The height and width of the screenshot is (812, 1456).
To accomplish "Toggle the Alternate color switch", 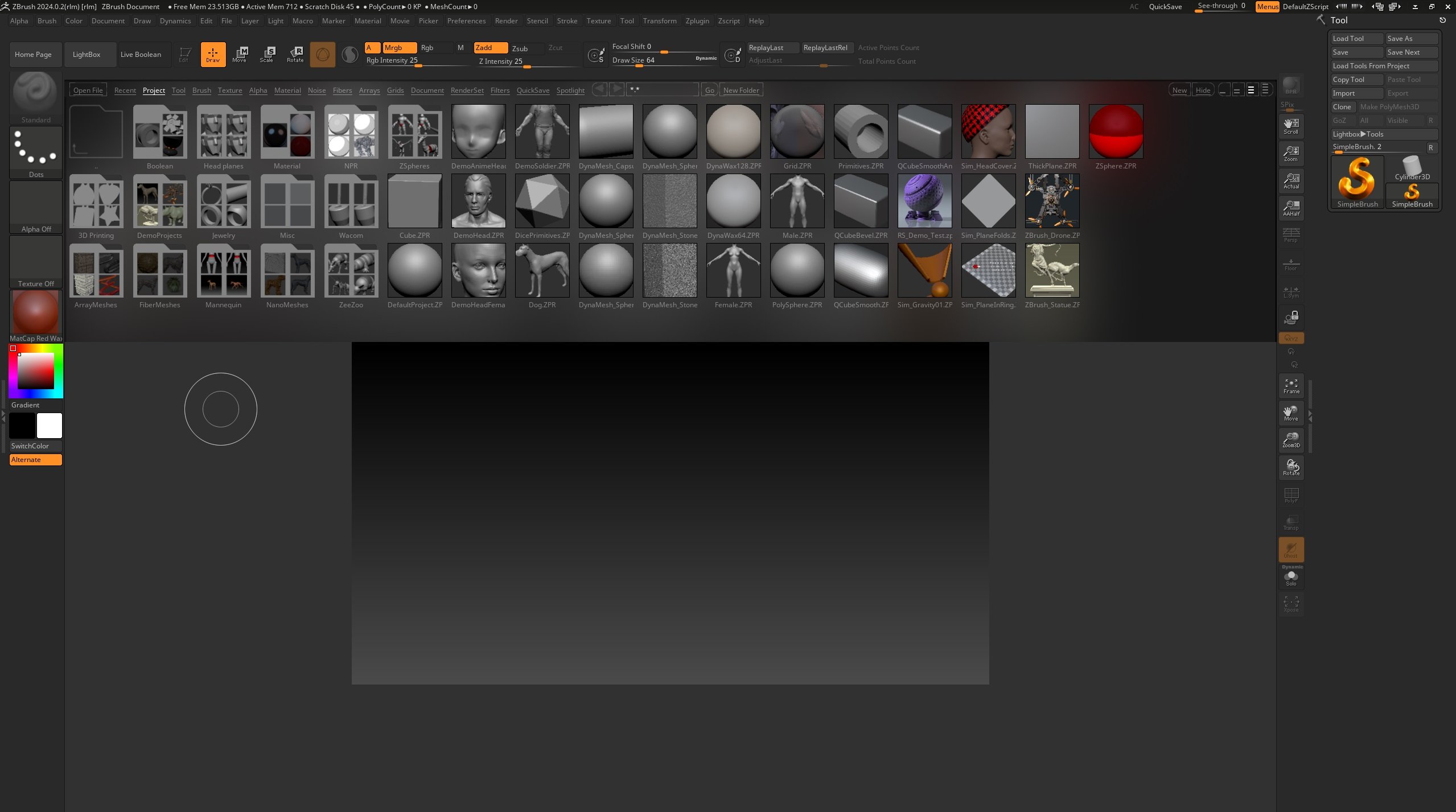I will (35, 459).
